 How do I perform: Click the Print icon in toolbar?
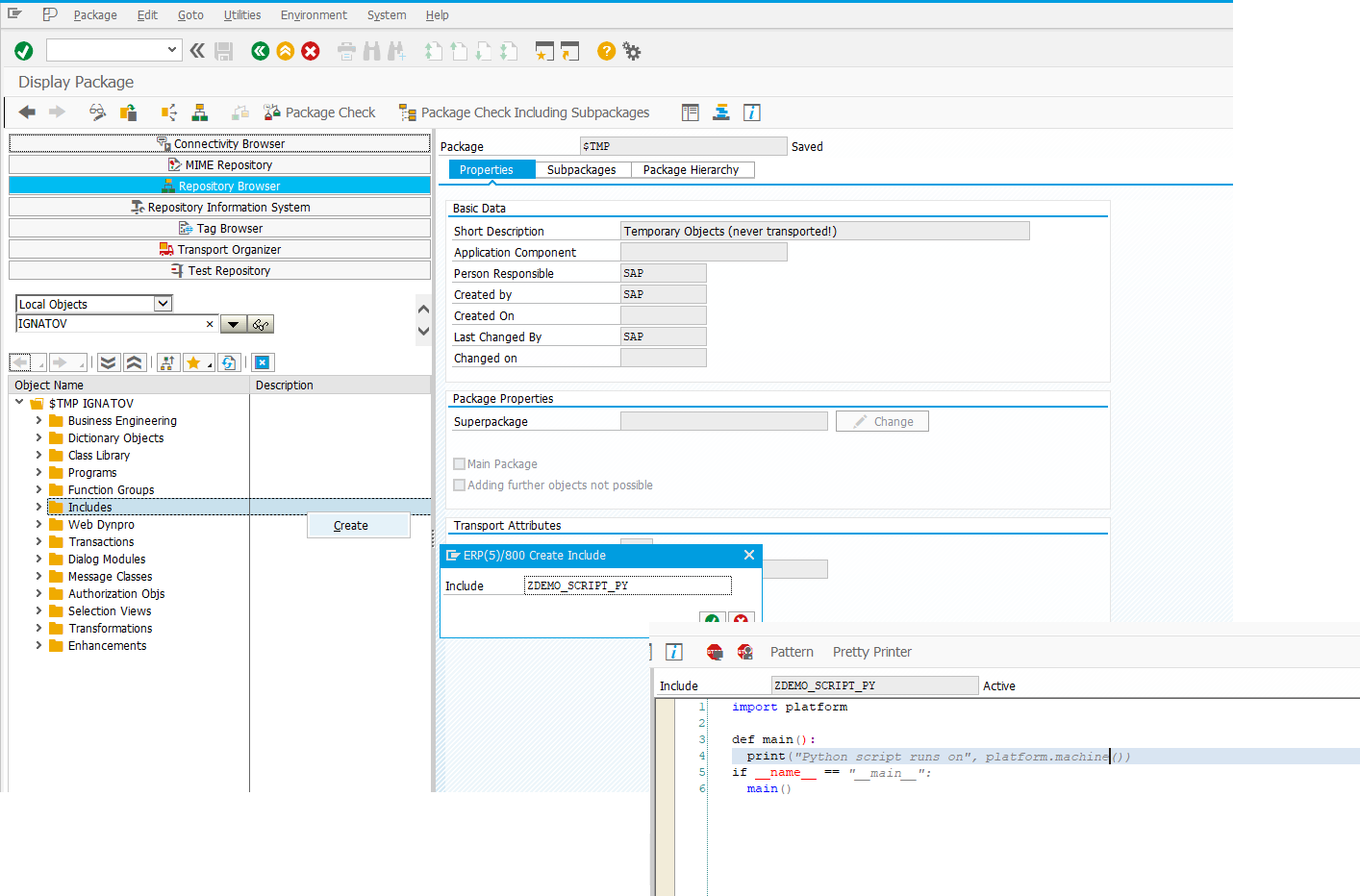(x=346, y=51)
